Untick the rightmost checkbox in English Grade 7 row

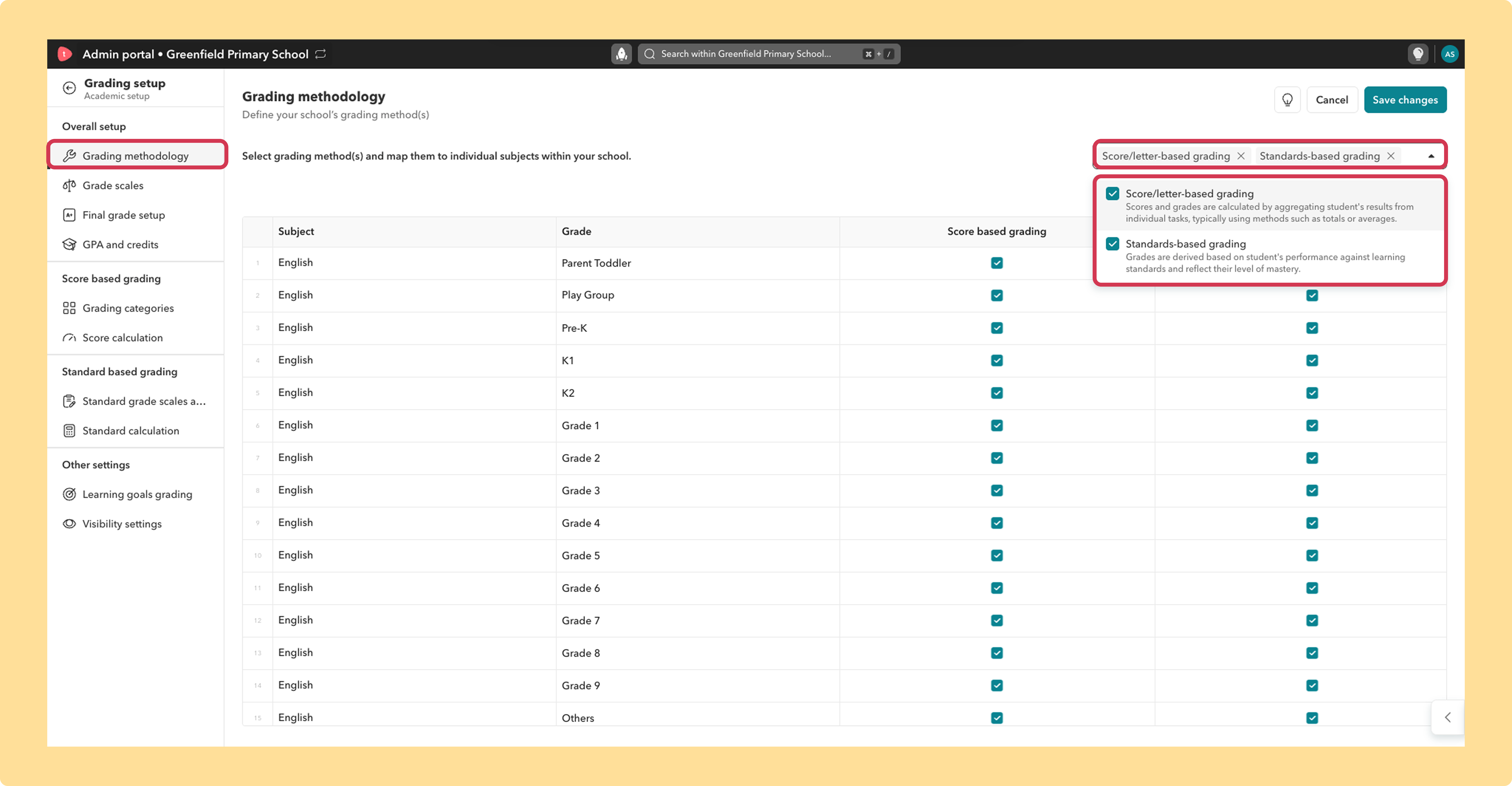[x=1312, y=620]
